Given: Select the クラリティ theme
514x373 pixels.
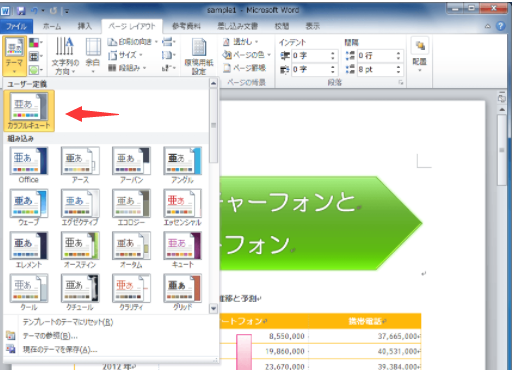Looking at the screenshot, I should point(131,293).
